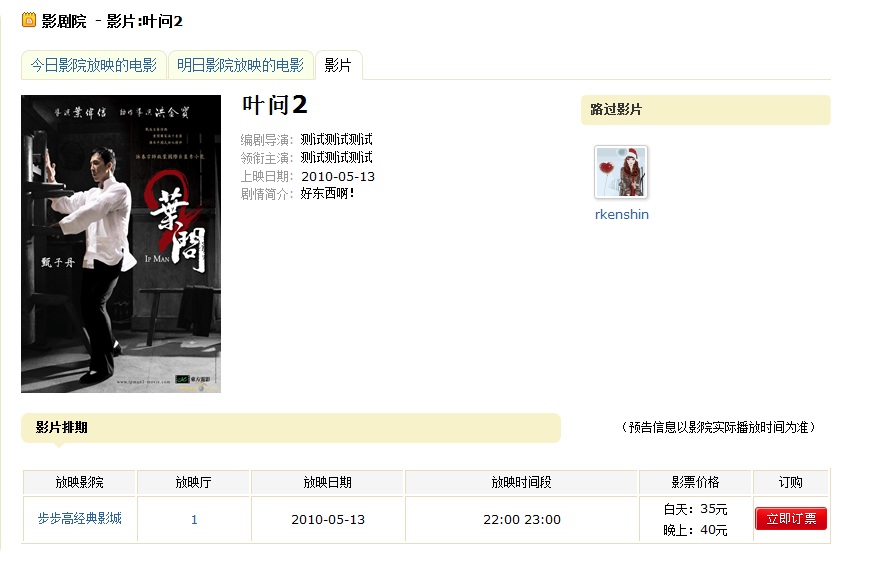The image size is (879, 564).
Task: Switch to the 明日影院放映的电影 tab
Action: [x=240, y=65]
